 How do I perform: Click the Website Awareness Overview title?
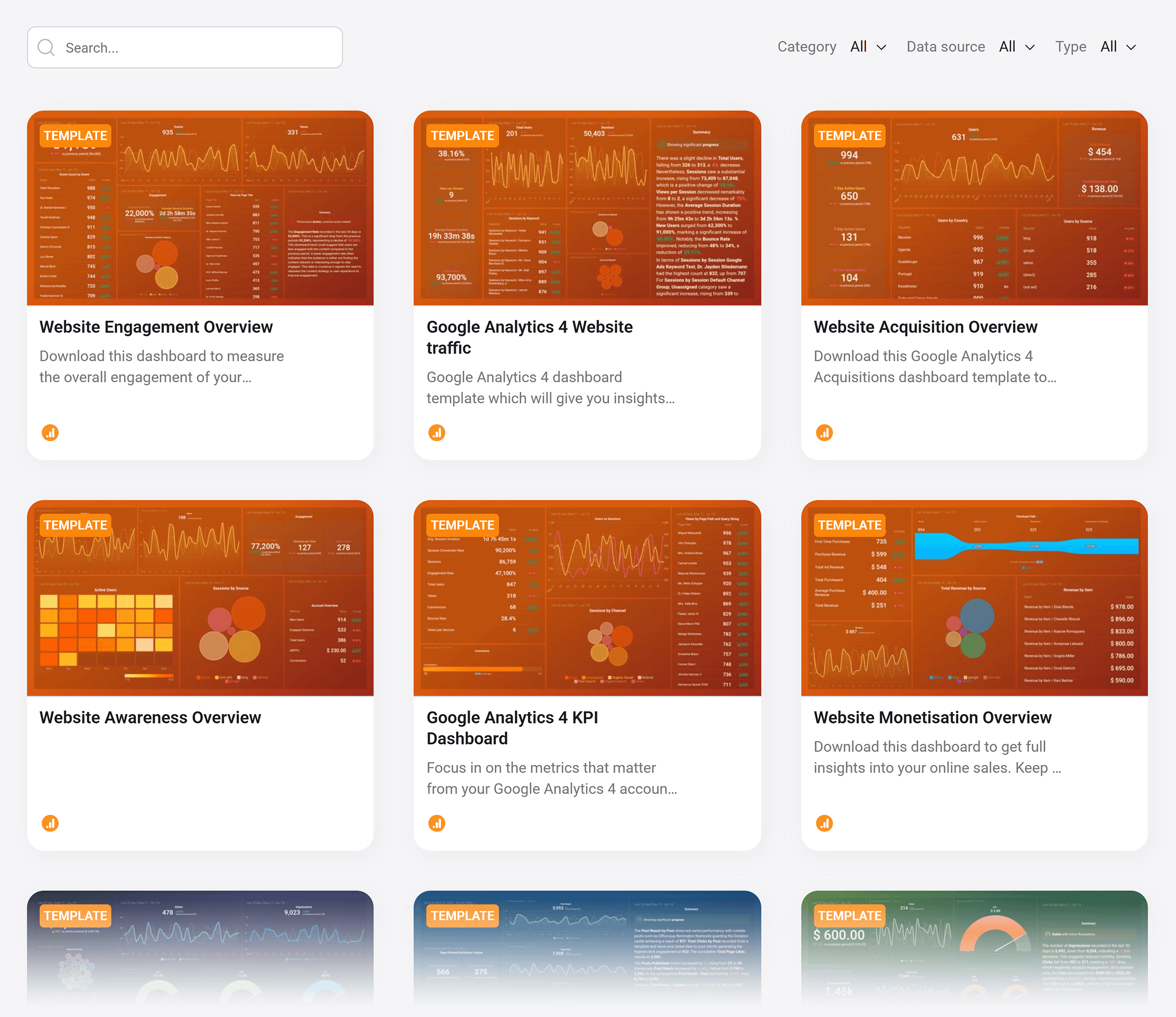tap(150, 717)
